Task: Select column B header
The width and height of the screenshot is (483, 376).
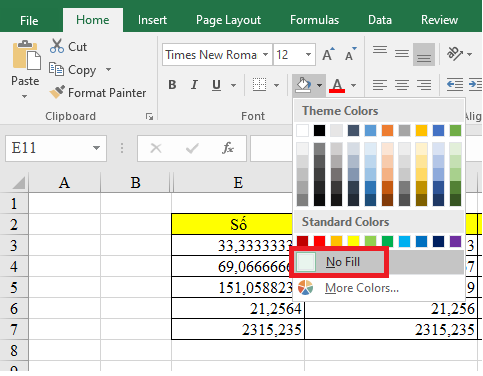Action: click(135, 182)
